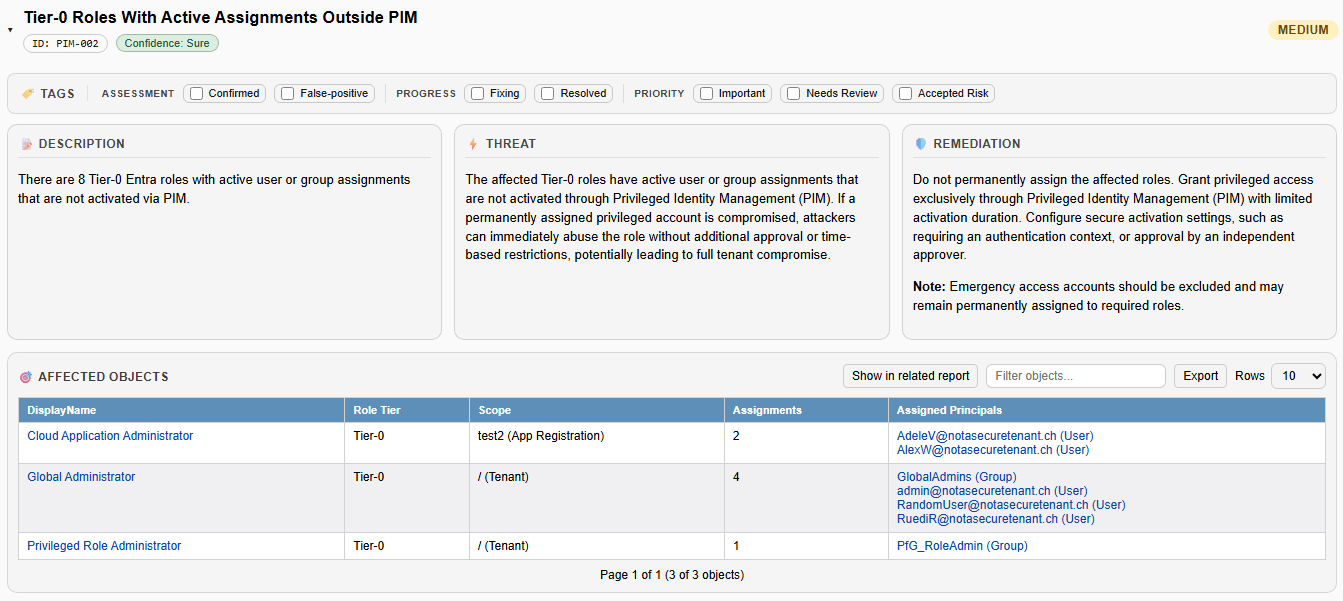Click the shield icon next to Remediation
The height and width of the screenshot is (601, 1343).
(x=920, y=144)
